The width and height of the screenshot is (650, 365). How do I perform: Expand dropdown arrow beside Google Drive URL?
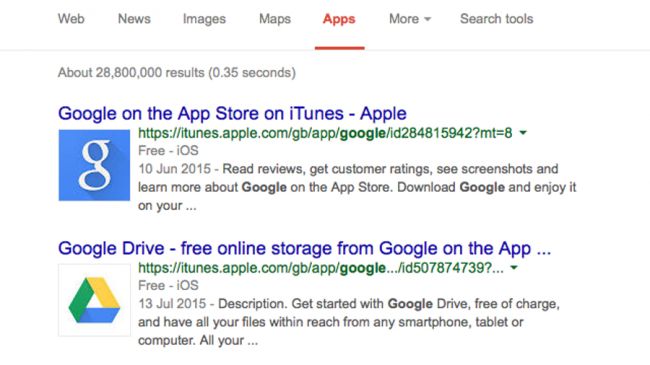click(514, 268)
